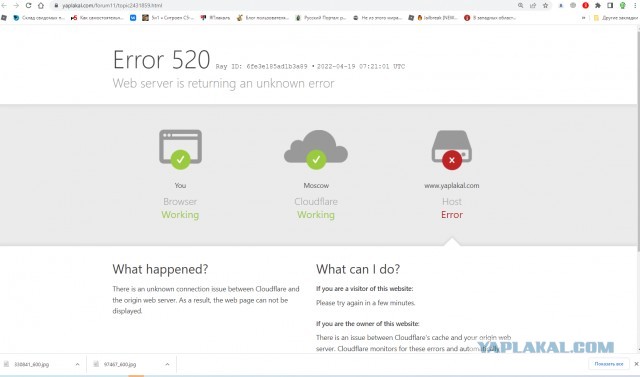Open the VK bookmark icon
Image resolution: width=640 pixels, height=377 pixels.
[133, 18]
